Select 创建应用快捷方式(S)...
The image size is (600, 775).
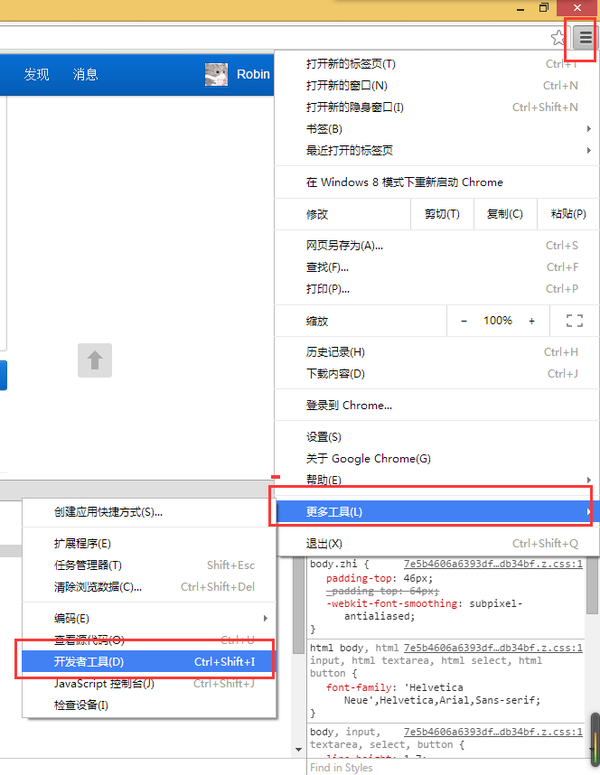point(149,512)
